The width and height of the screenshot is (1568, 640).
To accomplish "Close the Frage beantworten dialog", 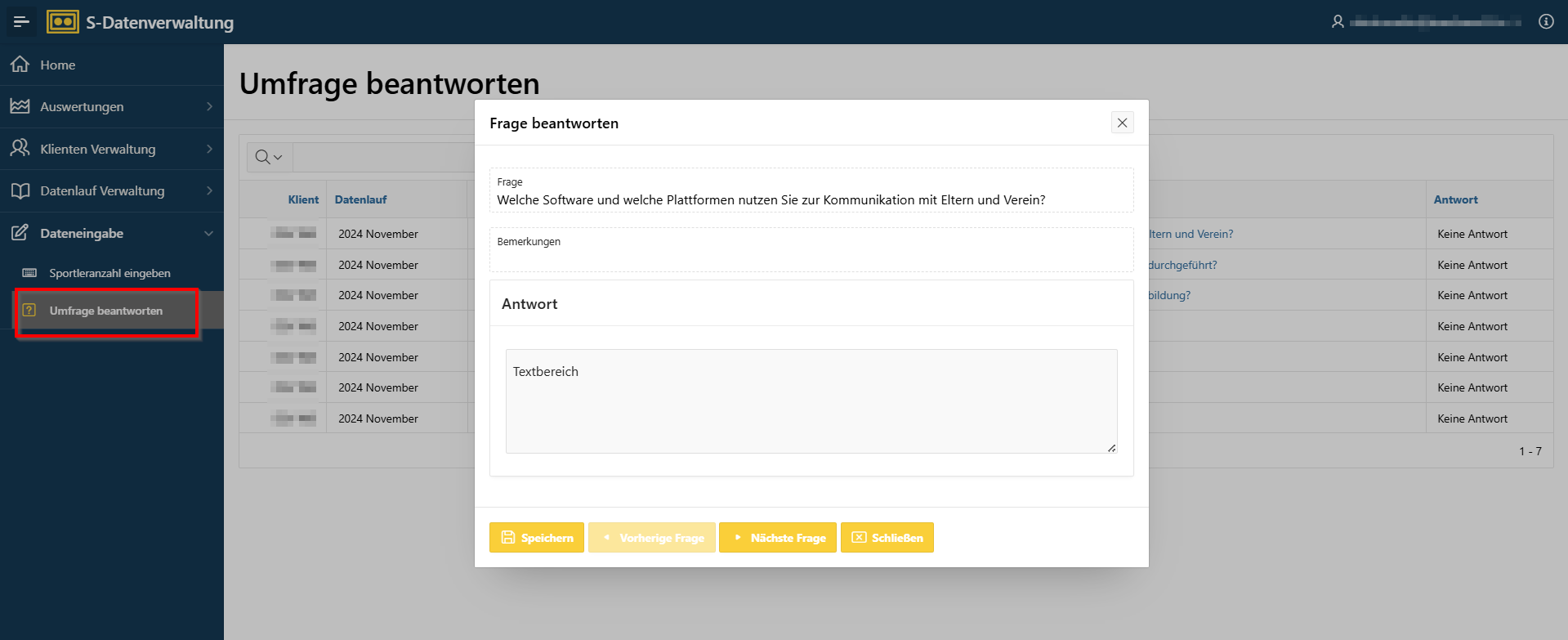I will tap(1122, 123).
